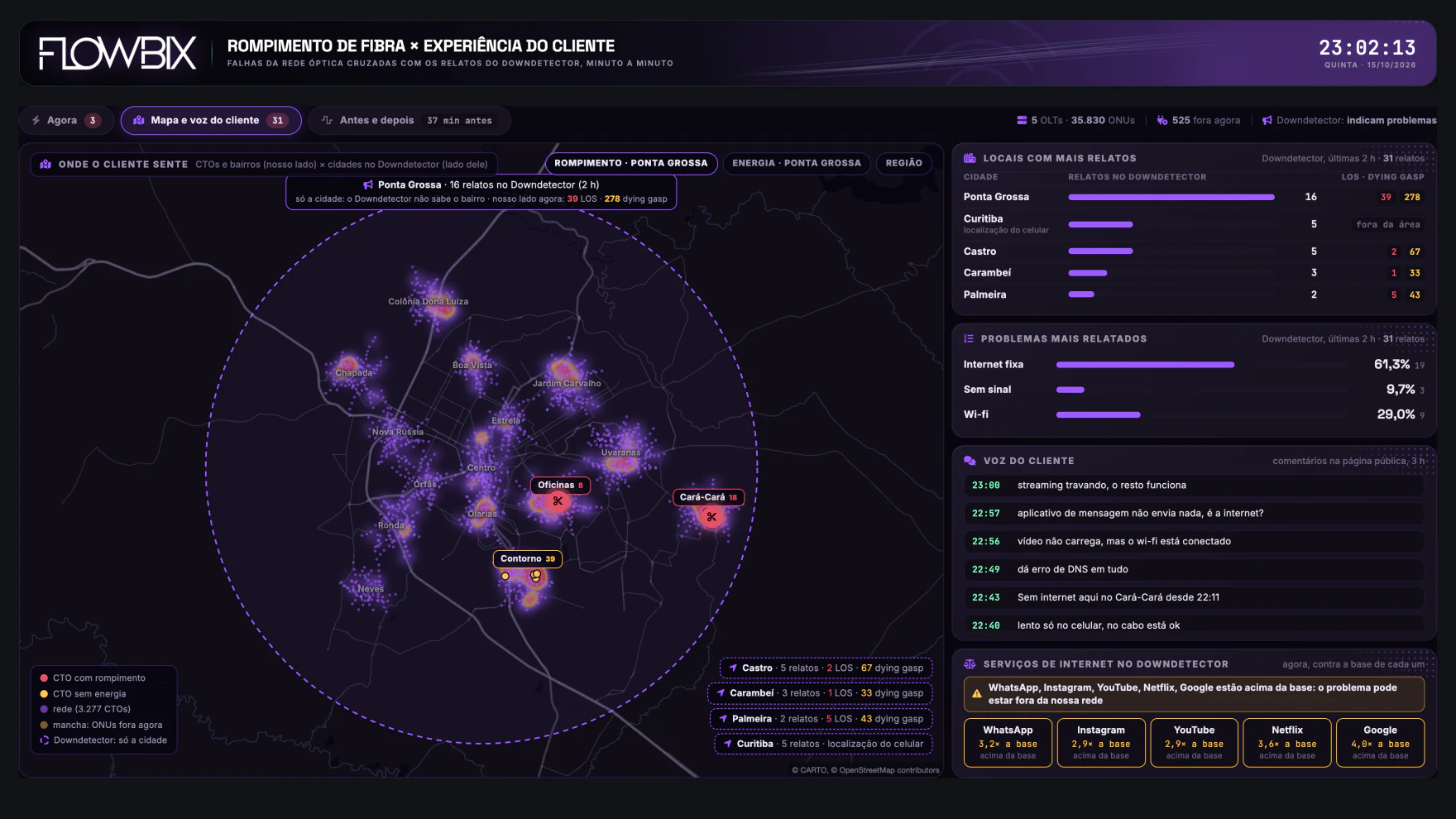Viewport: 1456px width, 819px height.
Task: Click the warning triangle in services alert
Action: pos(977,694)
